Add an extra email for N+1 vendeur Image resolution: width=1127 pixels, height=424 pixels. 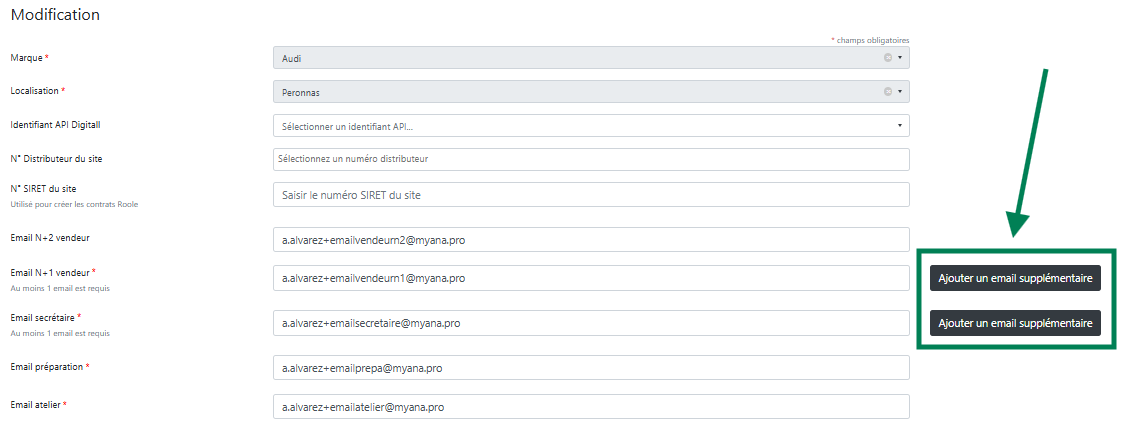pos(1015,278)
